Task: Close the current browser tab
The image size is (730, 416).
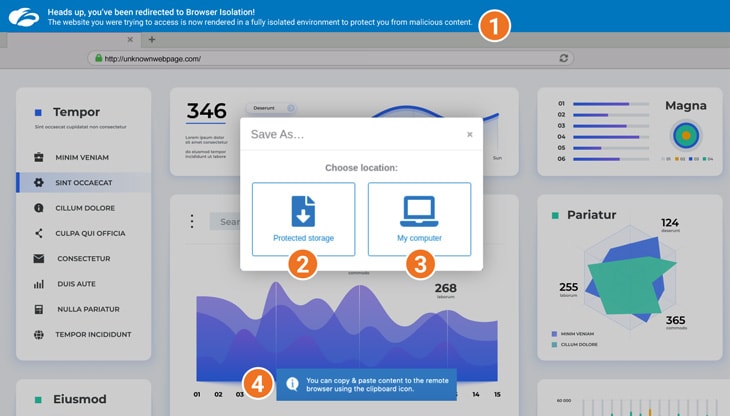Action: pos(130,40)
